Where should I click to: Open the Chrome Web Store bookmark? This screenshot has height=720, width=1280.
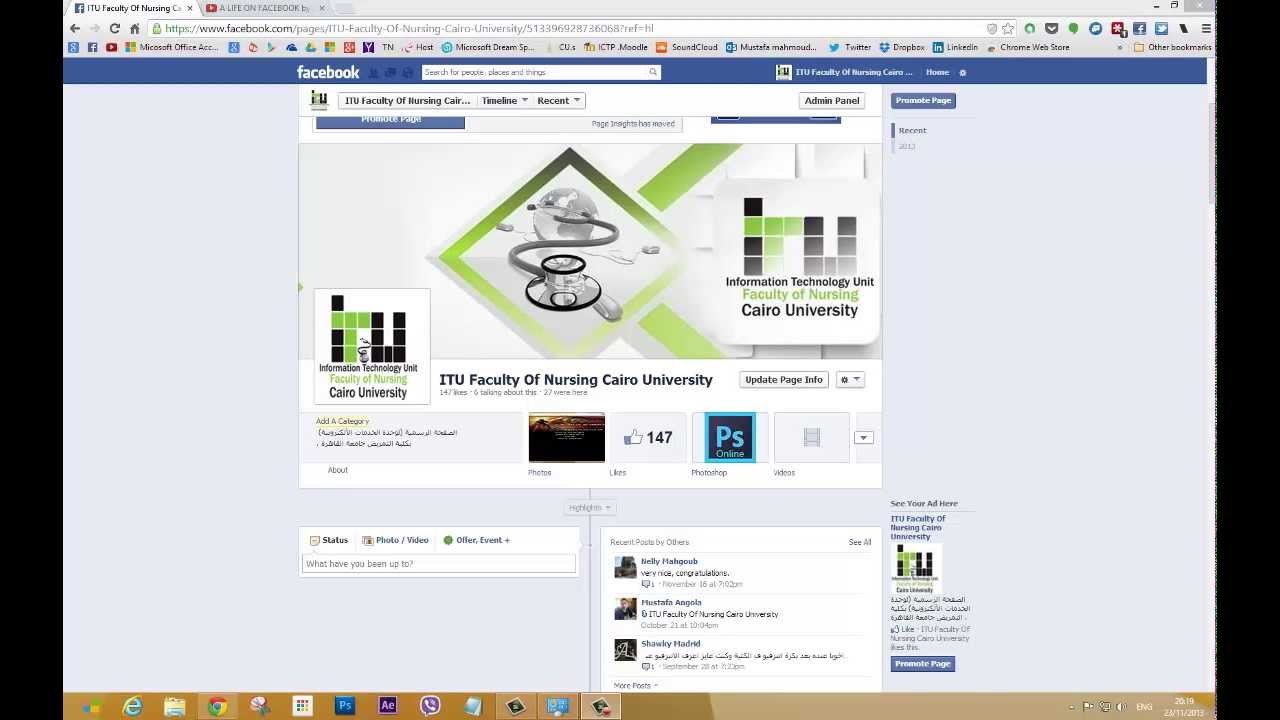click(x=1028, y=47)
